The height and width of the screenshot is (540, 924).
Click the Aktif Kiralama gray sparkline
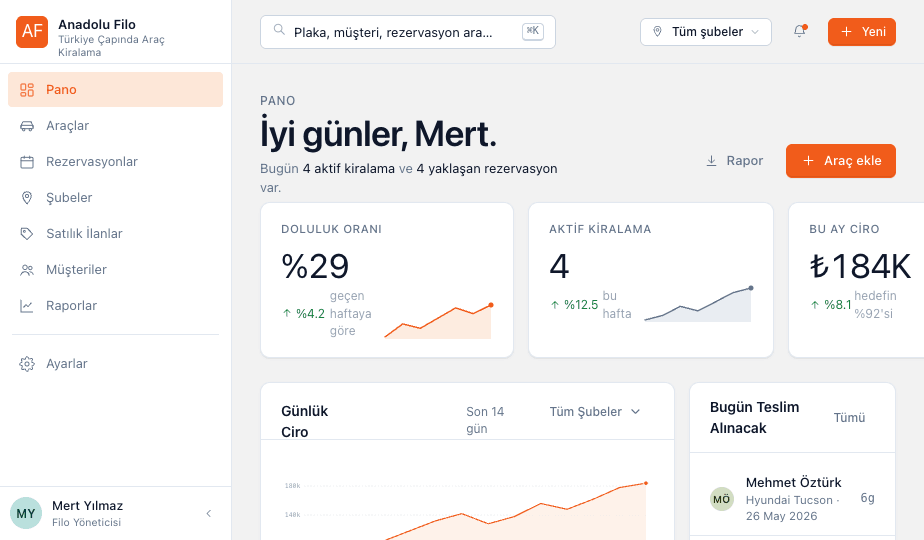coord(699,304)
